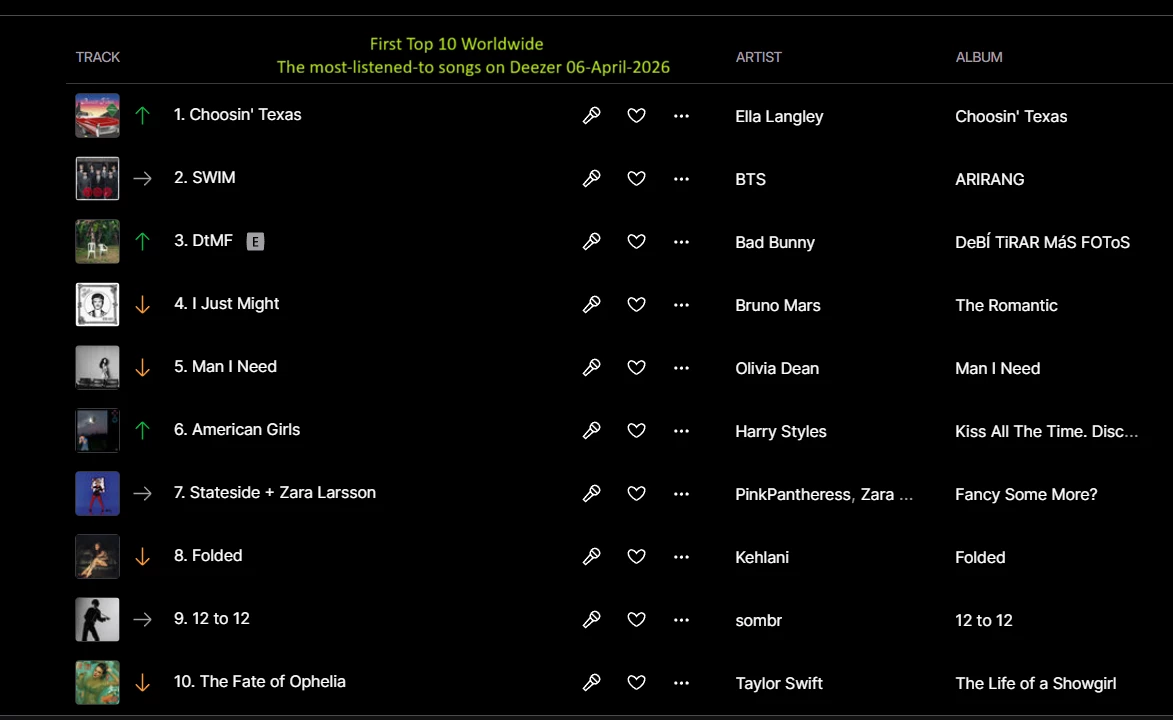Open three-dot options for I Just Might

681,305
